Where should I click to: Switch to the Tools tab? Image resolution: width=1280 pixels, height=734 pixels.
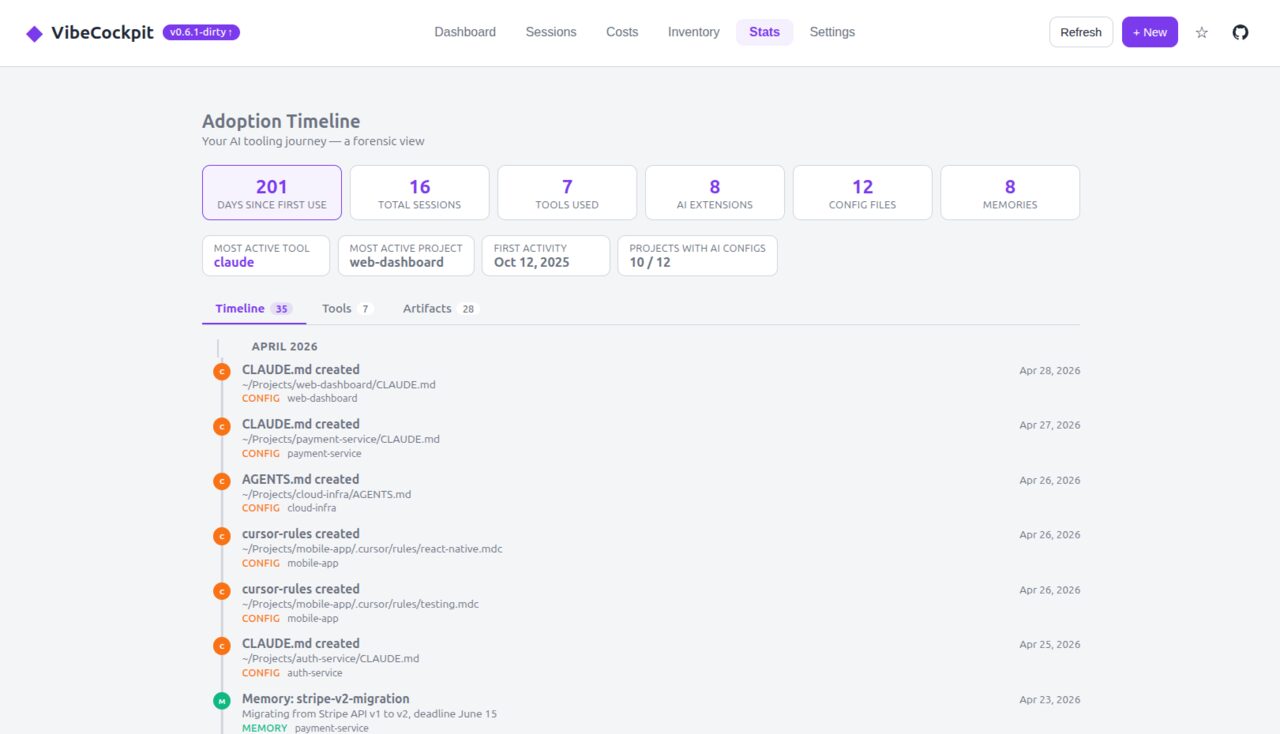(335, 308)
